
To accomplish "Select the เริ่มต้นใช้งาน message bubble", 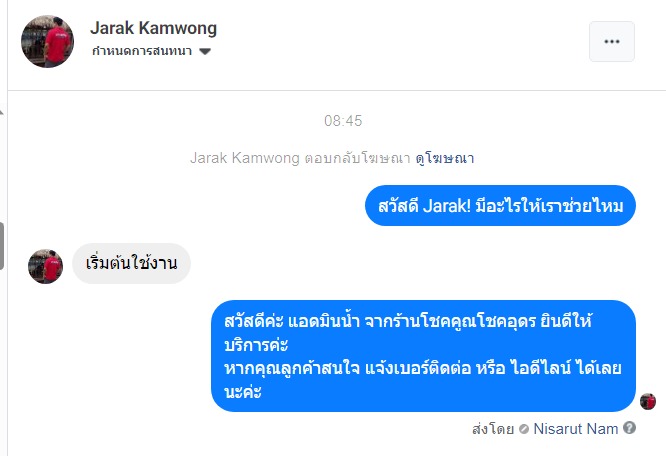I will tap(131, 263).
